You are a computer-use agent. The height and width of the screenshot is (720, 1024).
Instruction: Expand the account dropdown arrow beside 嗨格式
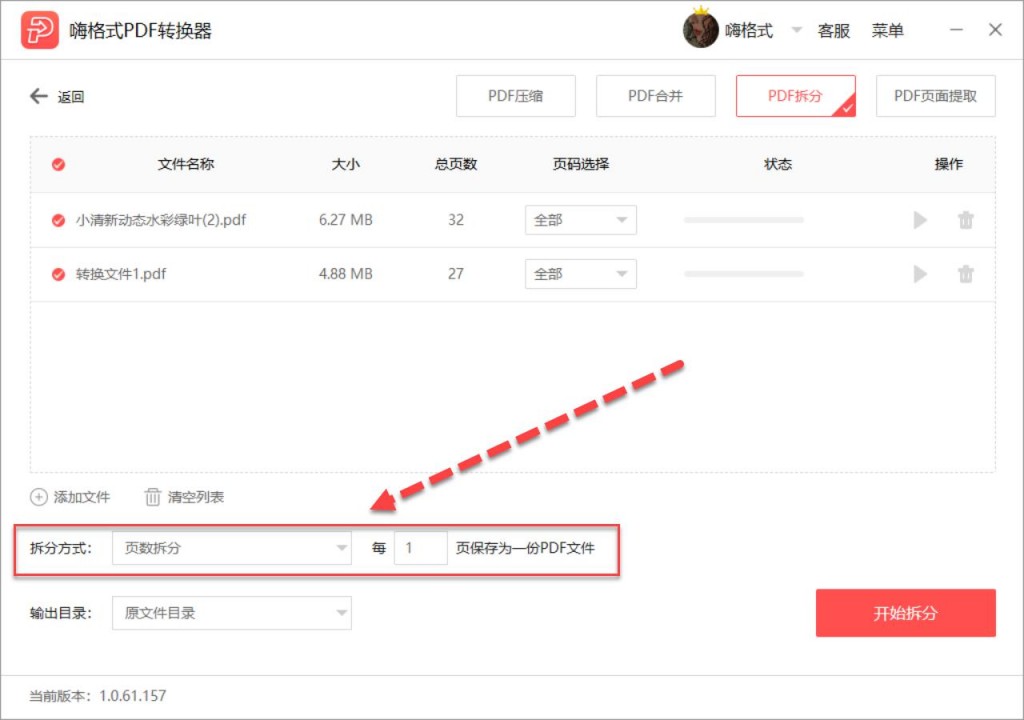pyautogui.click(x=796, y=30)
